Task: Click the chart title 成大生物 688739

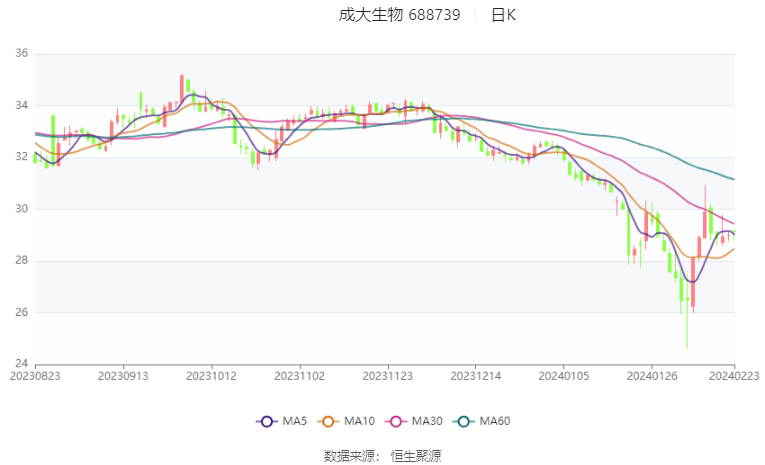Action: pos(400,15)
